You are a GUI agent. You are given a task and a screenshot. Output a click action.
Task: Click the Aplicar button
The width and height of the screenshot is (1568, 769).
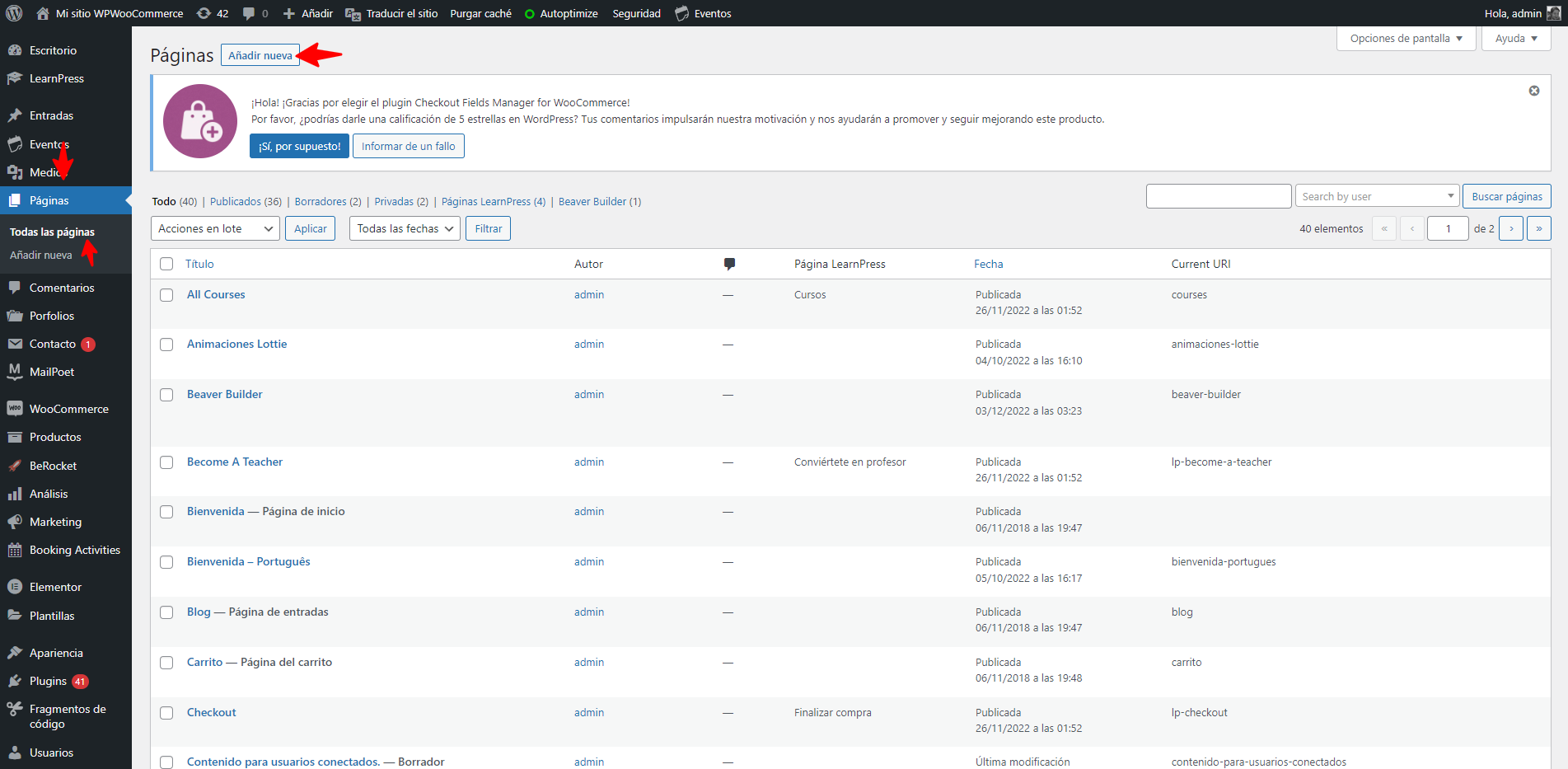tap(311, 228)
